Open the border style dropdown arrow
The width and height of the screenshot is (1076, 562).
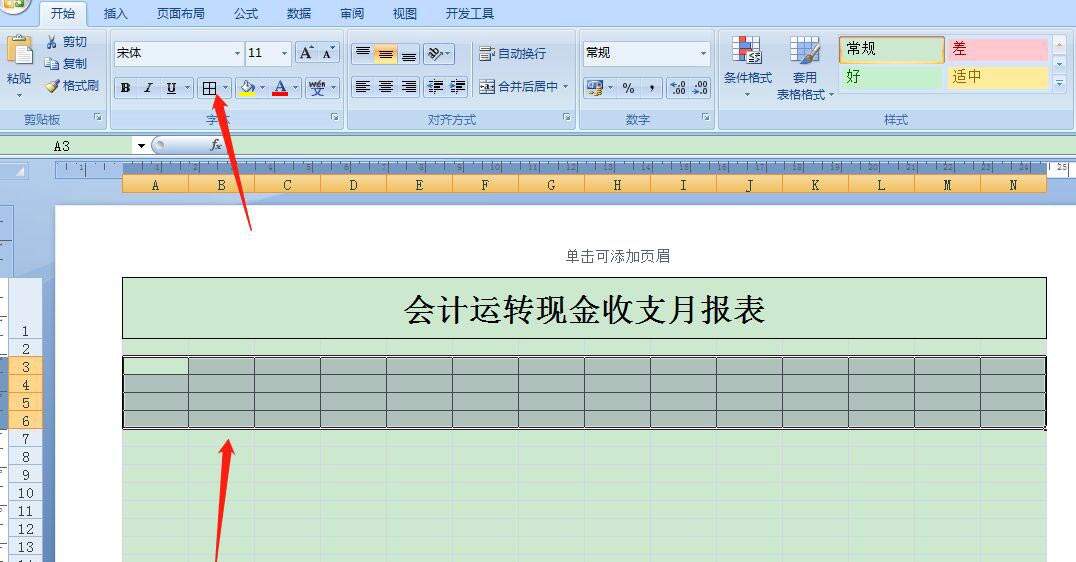click(225, 88)
